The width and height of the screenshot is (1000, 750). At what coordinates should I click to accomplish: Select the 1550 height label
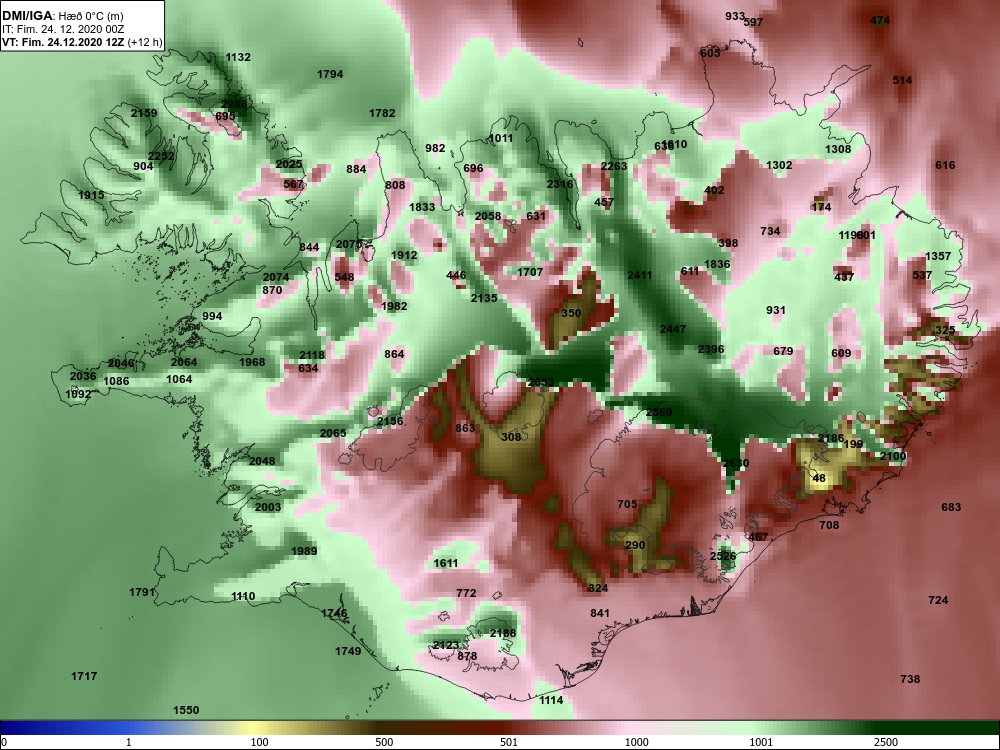point(186,710)
